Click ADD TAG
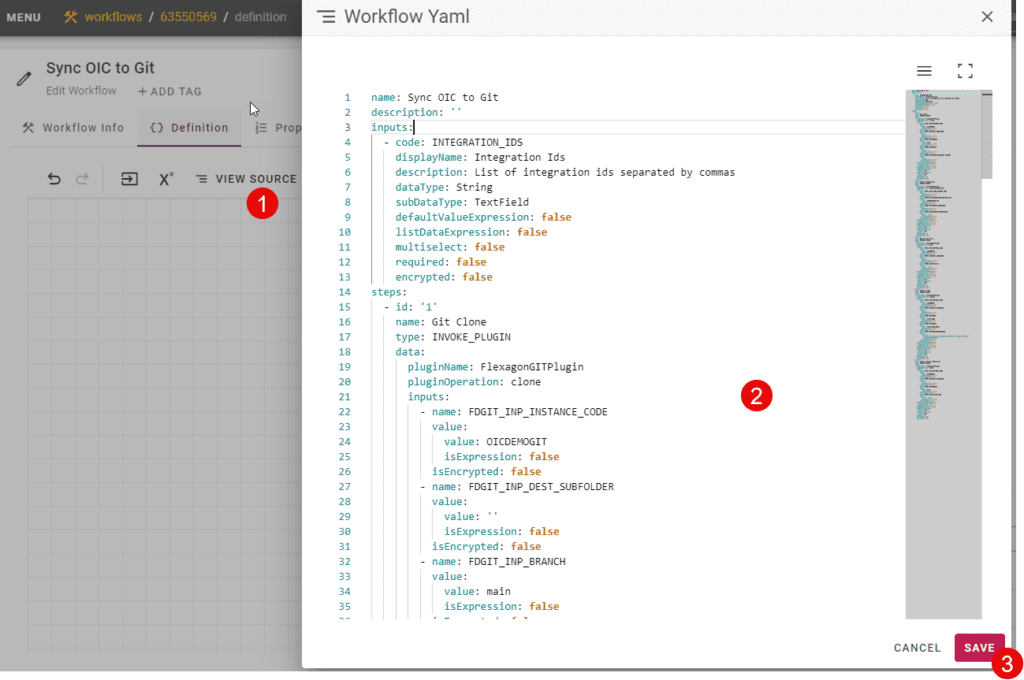Viewport: 1024px width, 680px height. (170, 91)
